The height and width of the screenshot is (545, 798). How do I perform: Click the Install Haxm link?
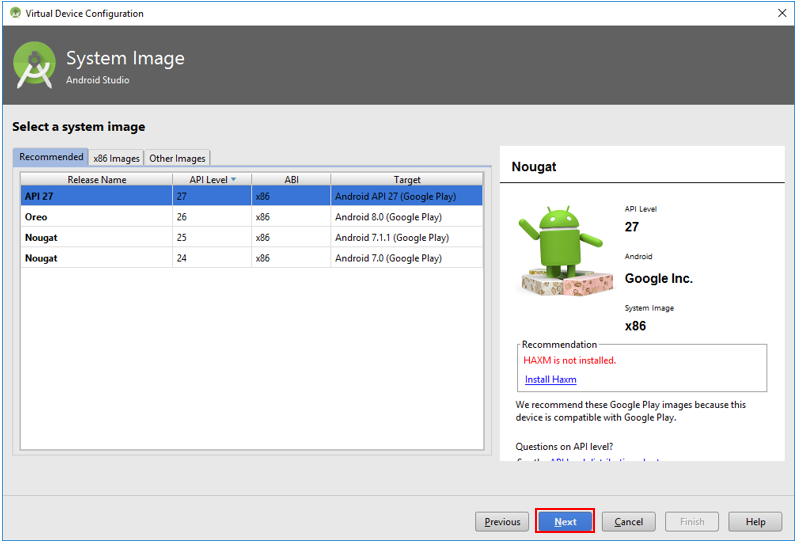[551, 379]
